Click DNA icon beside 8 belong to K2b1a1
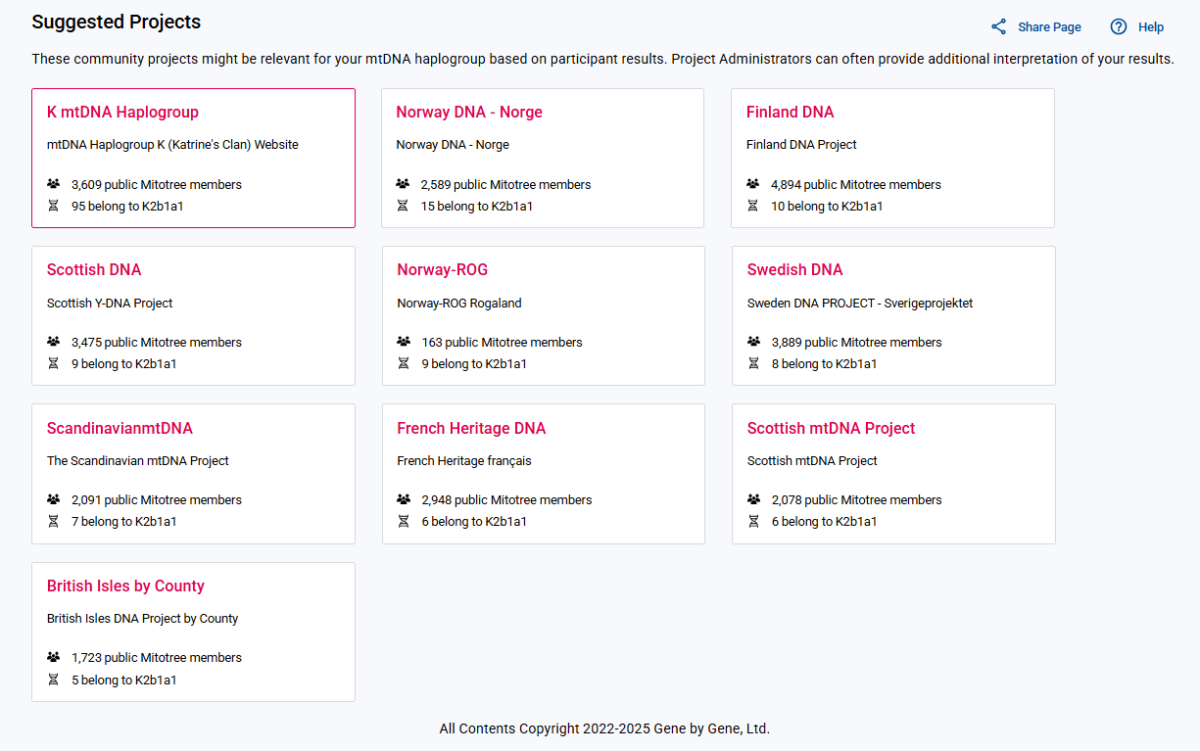The height and width of the screenshot is (751, 1200). [x=754, y=364]
